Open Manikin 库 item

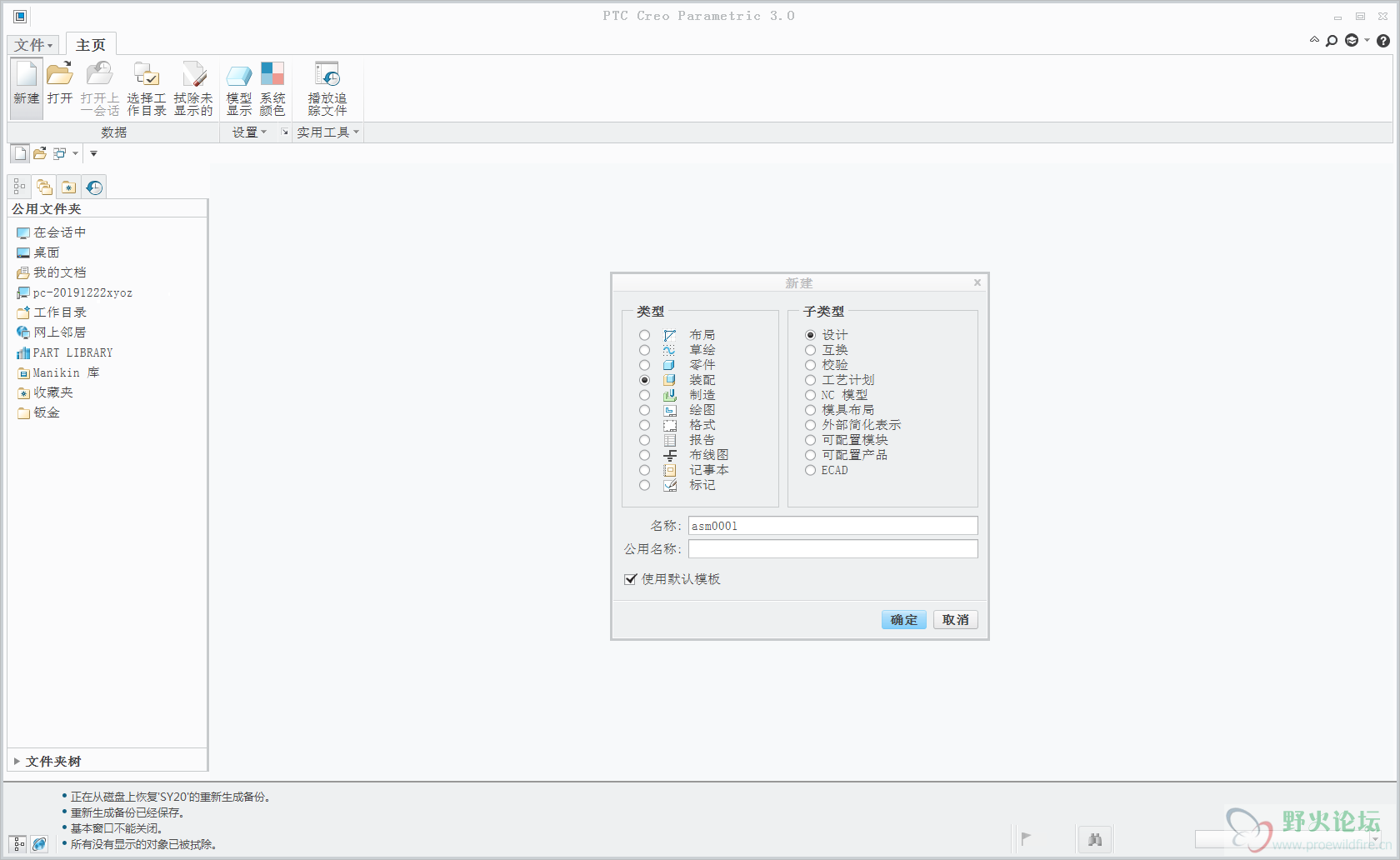tap(57, 372)
